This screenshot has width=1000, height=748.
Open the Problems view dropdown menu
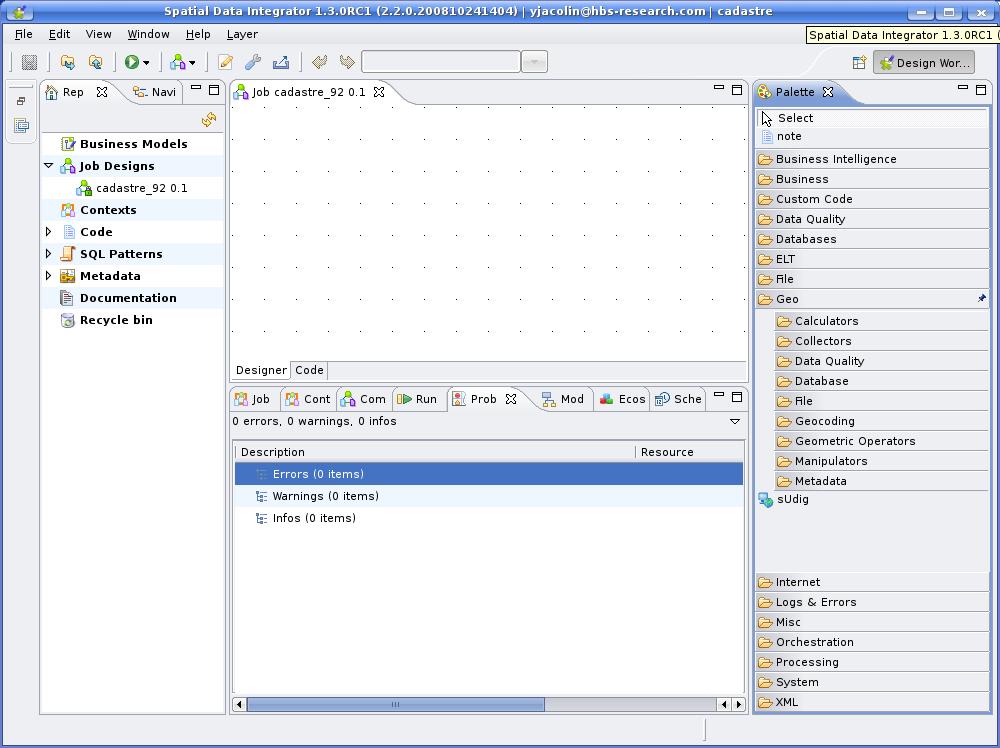(735, 422)
